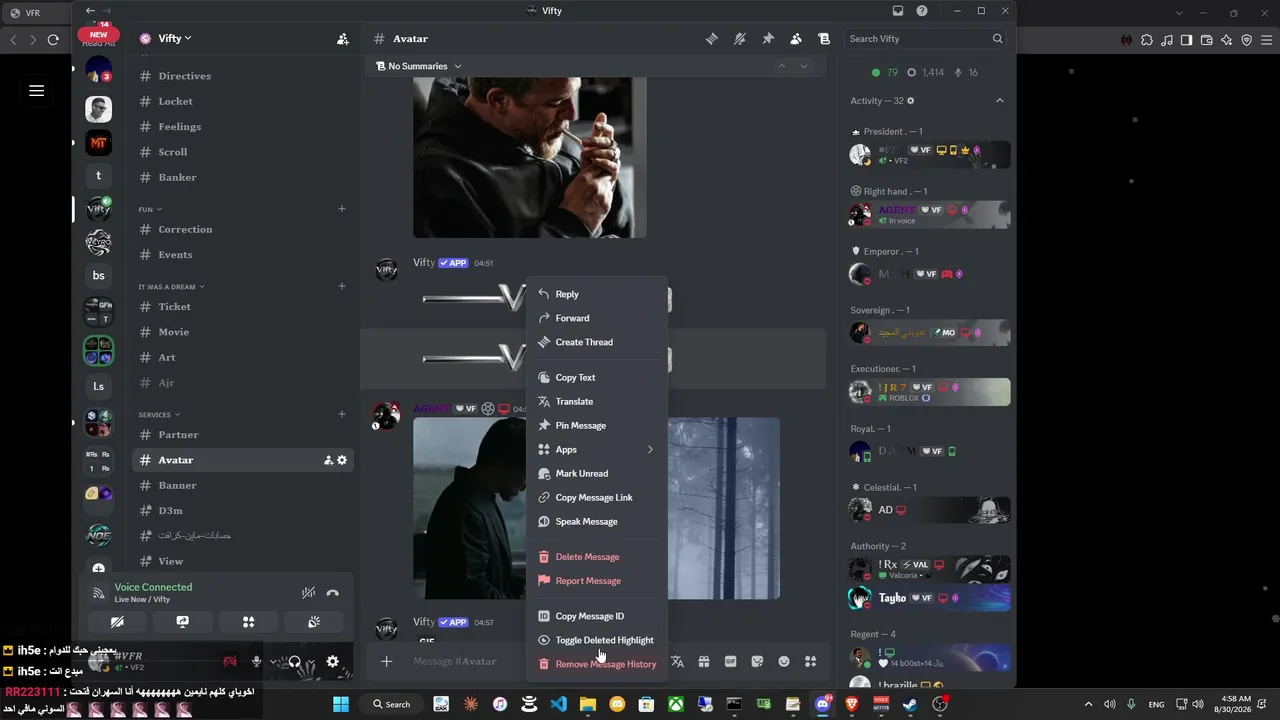Image resolution: width=1280 pixels, height=720 pixels.
Task: Click Copy Message ID entry
Action: 596,616
